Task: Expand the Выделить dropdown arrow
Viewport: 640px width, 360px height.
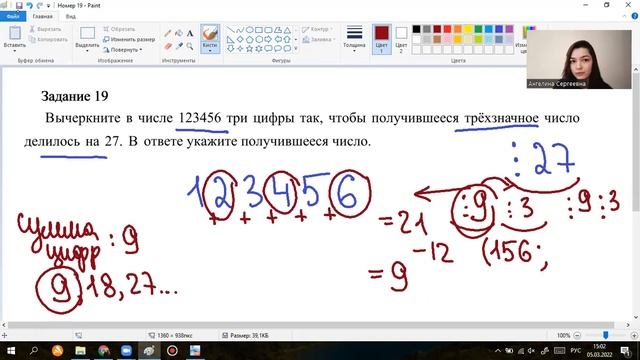Action: (87, 51)
